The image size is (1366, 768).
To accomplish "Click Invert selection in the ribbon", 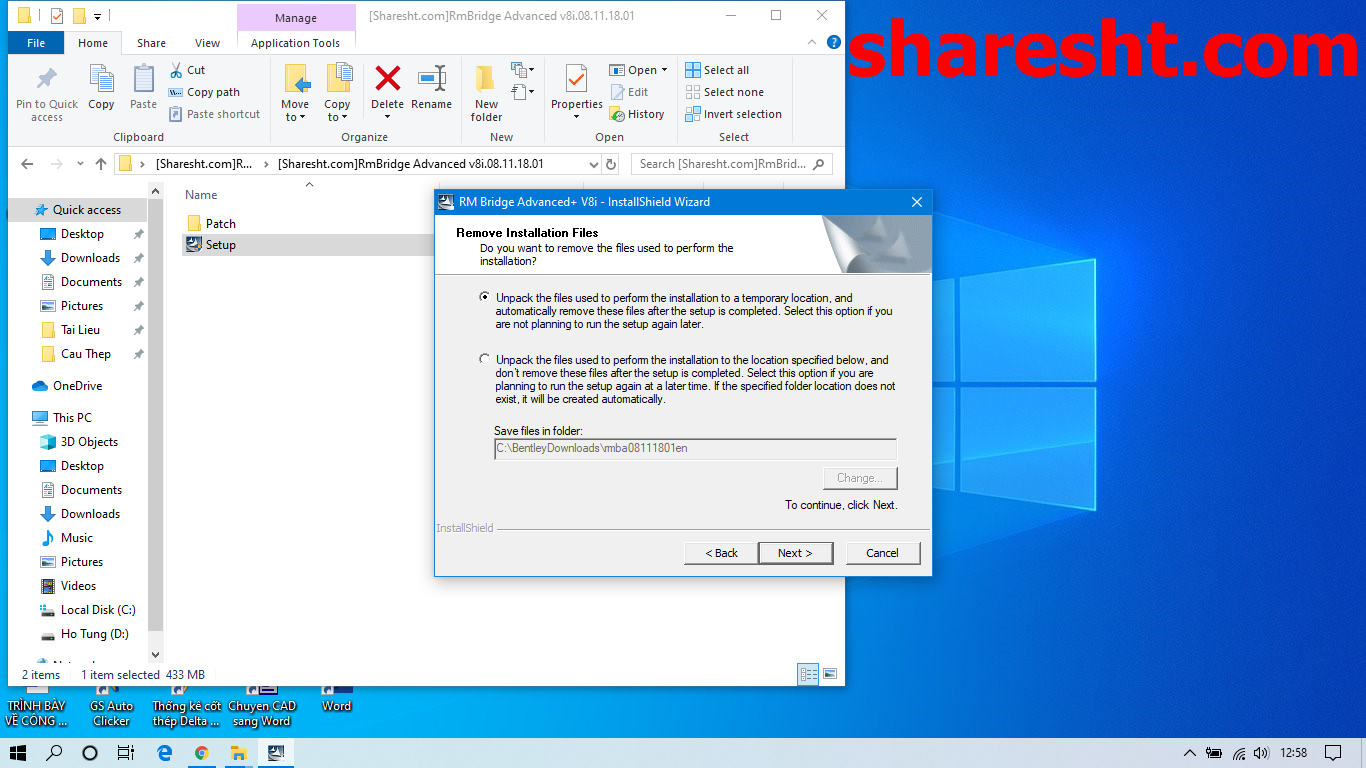I will coord(733,114).
